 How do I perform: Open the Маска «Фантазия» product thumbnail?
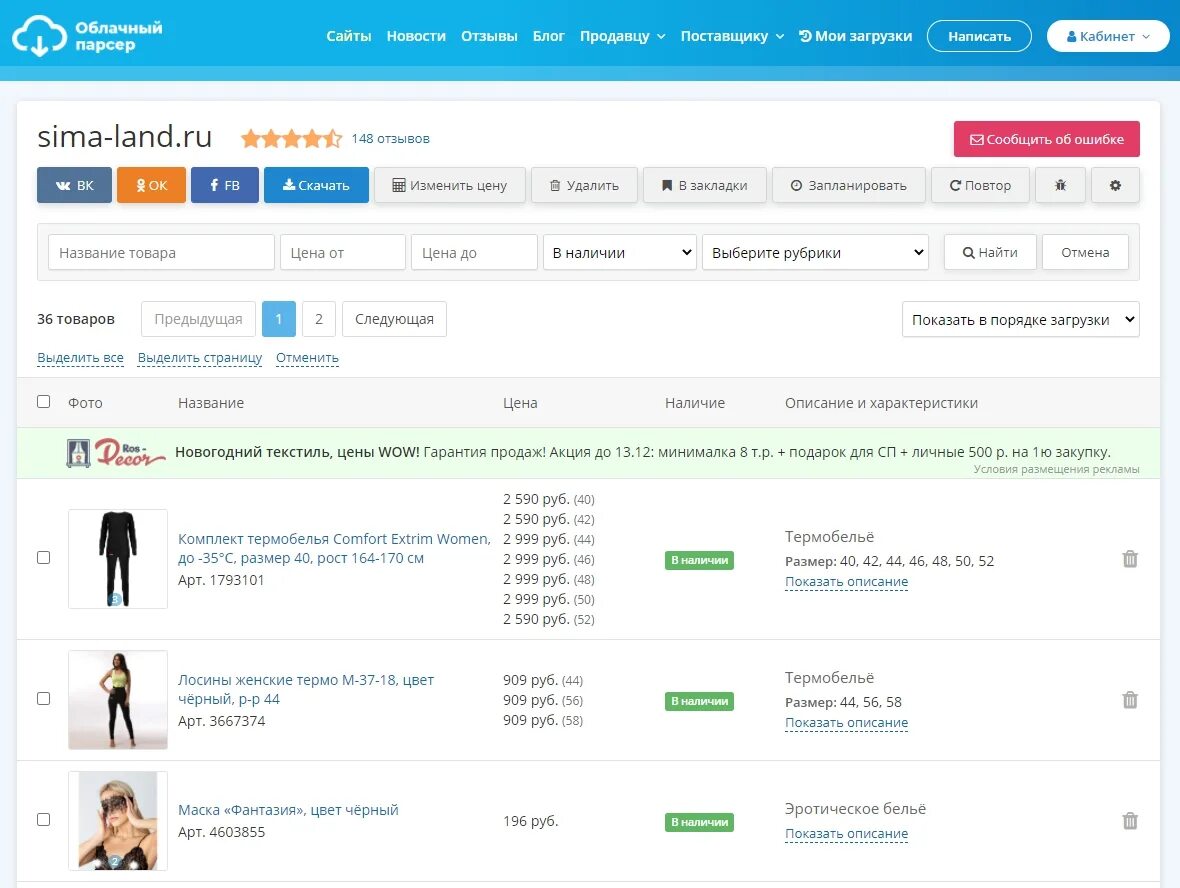[x=118, y=821]
